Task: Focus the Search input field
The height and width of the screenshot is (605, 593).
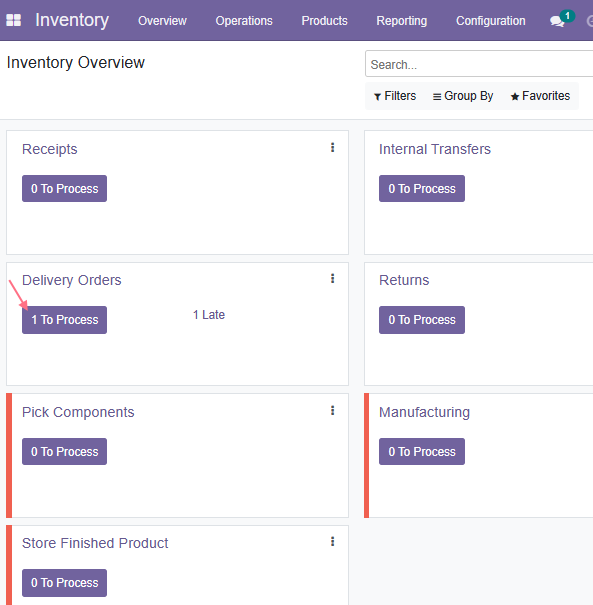Action: coord(479,64)
